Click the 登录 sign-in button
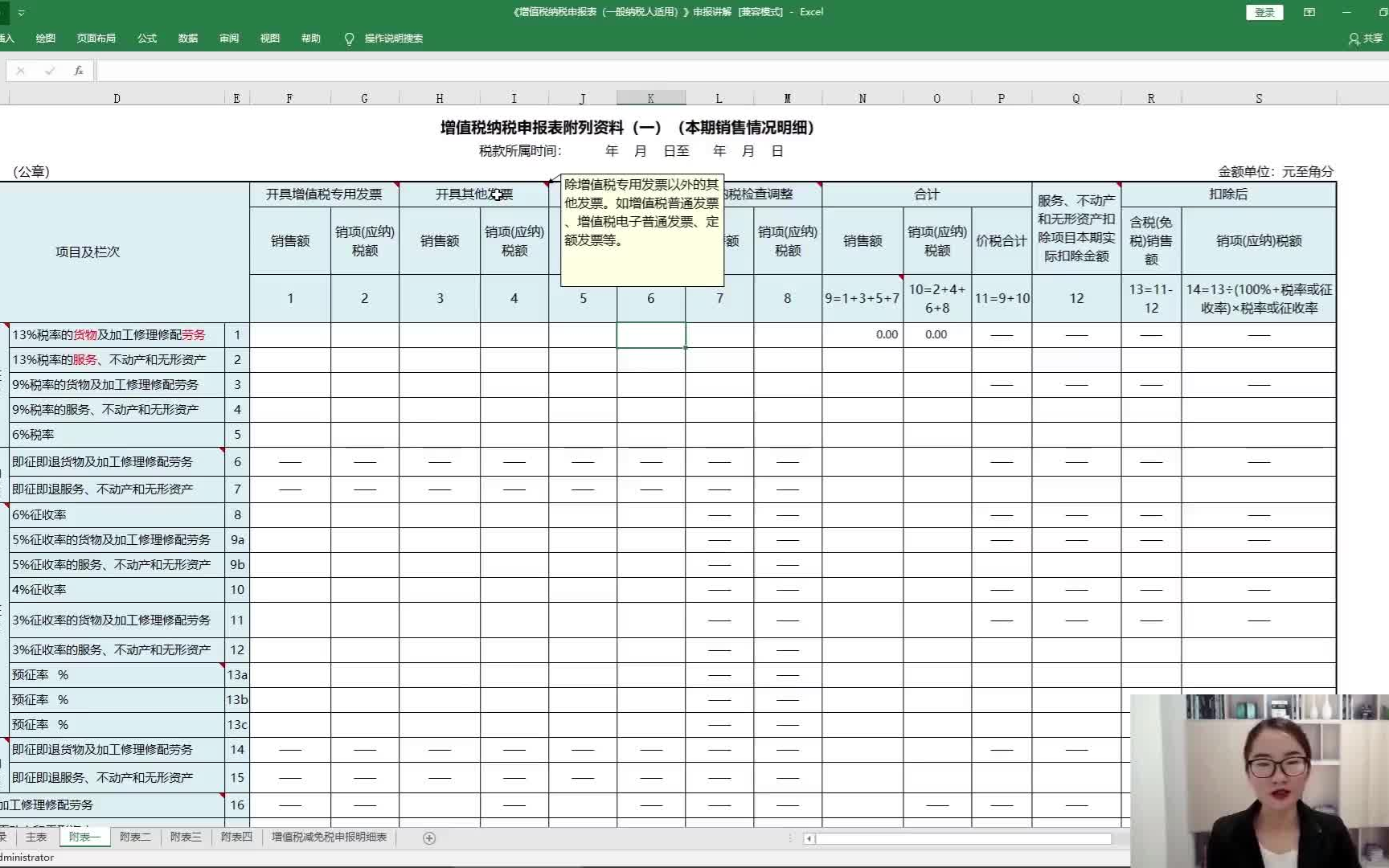The width and height of the screenshot is (1389, 868). coord(1264,12)
